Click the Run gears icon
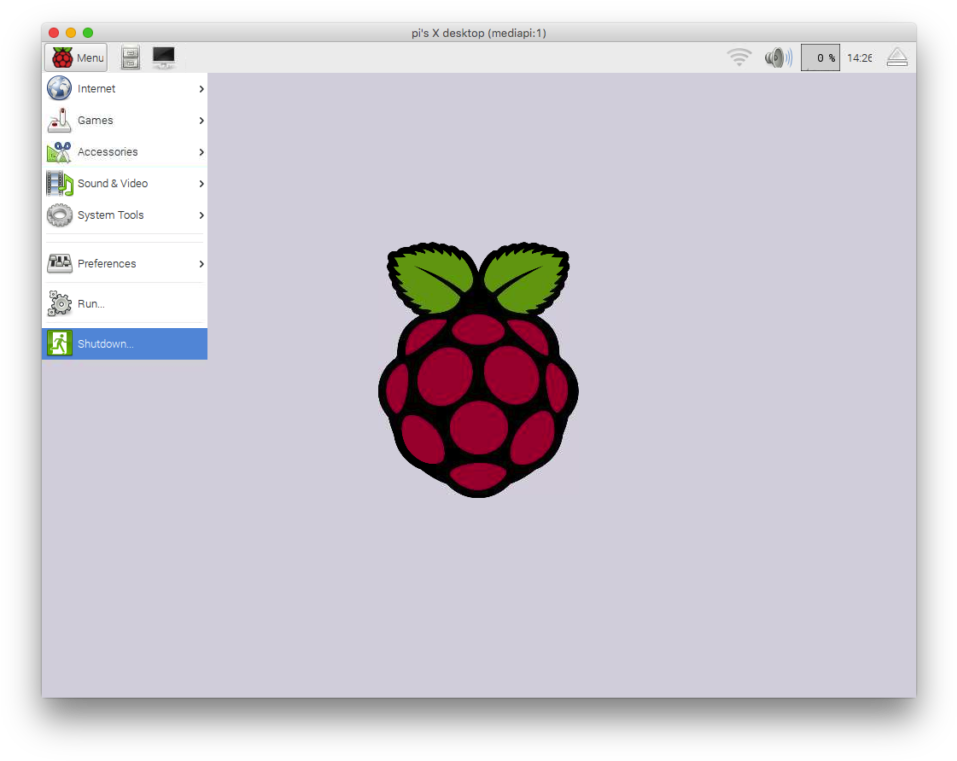The height and width of the screenshot is (761, 957). pyautogui.click(x=59, y=303)
